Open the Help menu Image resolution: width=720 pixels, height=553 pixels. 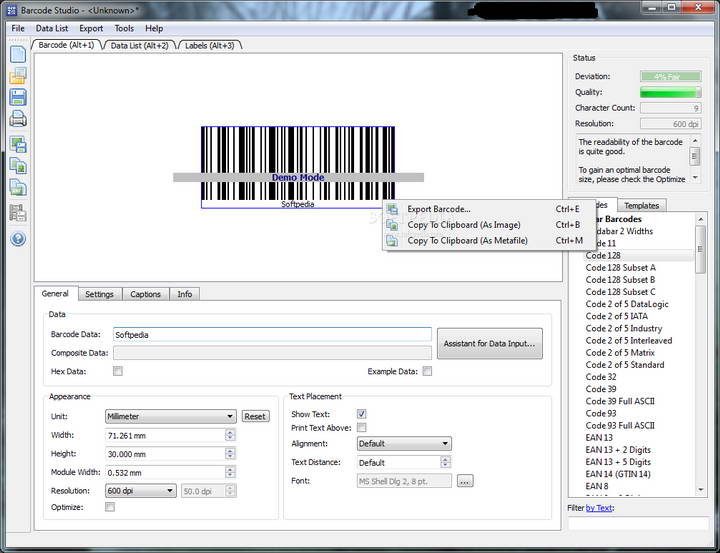tap(154, 28)
